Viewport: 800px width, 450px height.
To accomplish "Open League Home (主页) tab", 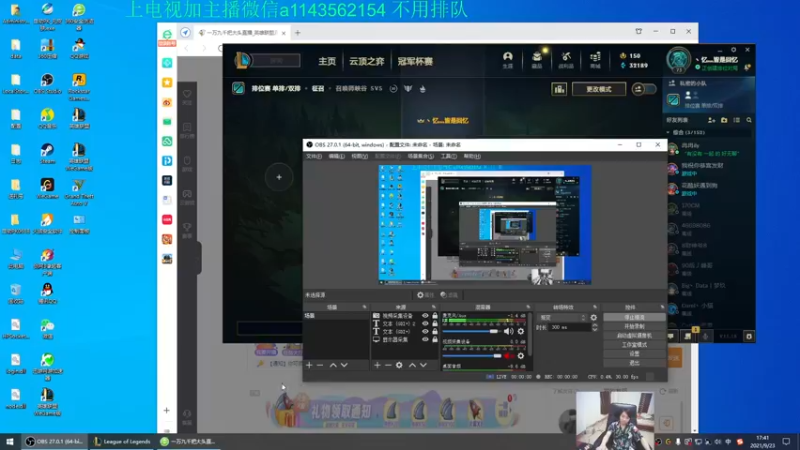I will point(327,61).
